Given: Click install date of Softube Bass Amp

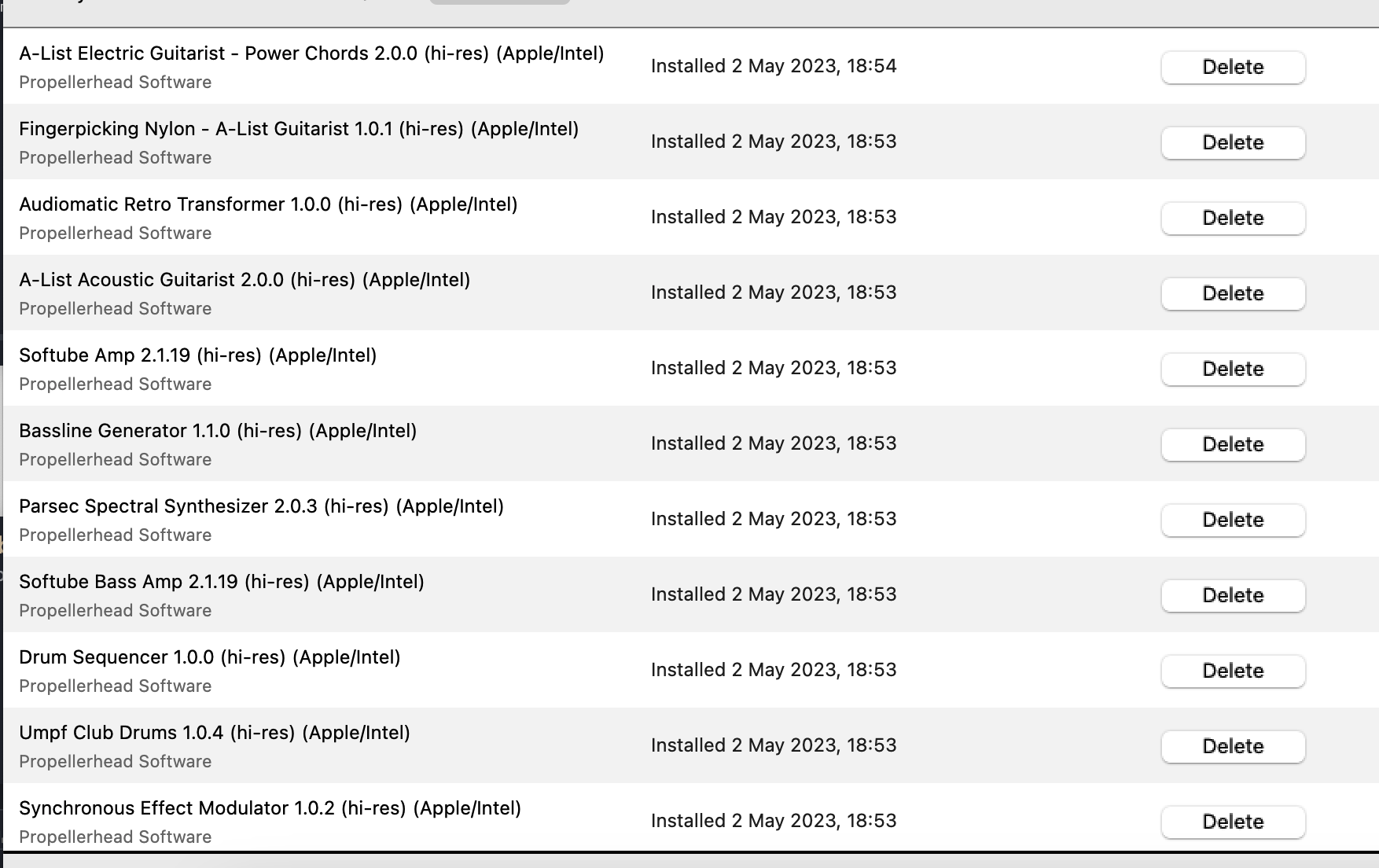Looking at the screenshot, I should [774, 594].
